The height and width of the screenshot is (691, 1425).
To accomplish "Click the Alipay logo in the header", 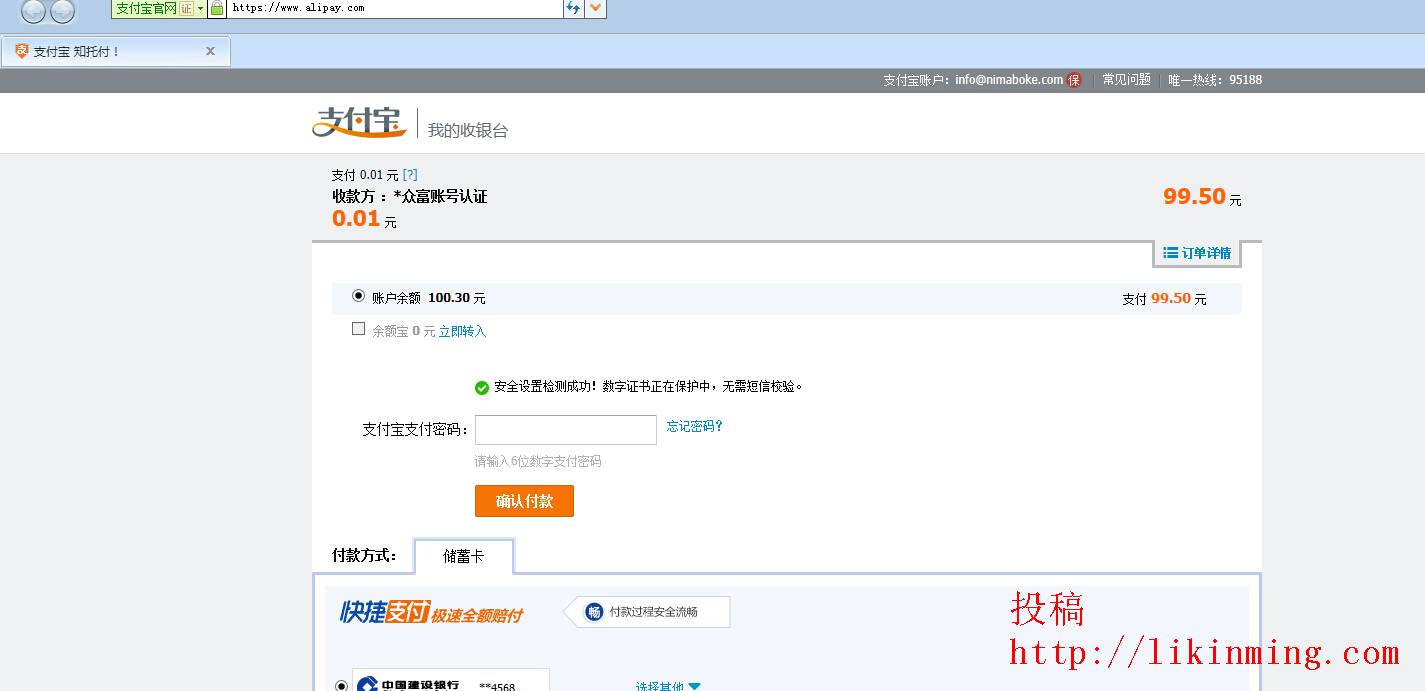I will pyautogui.click(x=358, y=122).
